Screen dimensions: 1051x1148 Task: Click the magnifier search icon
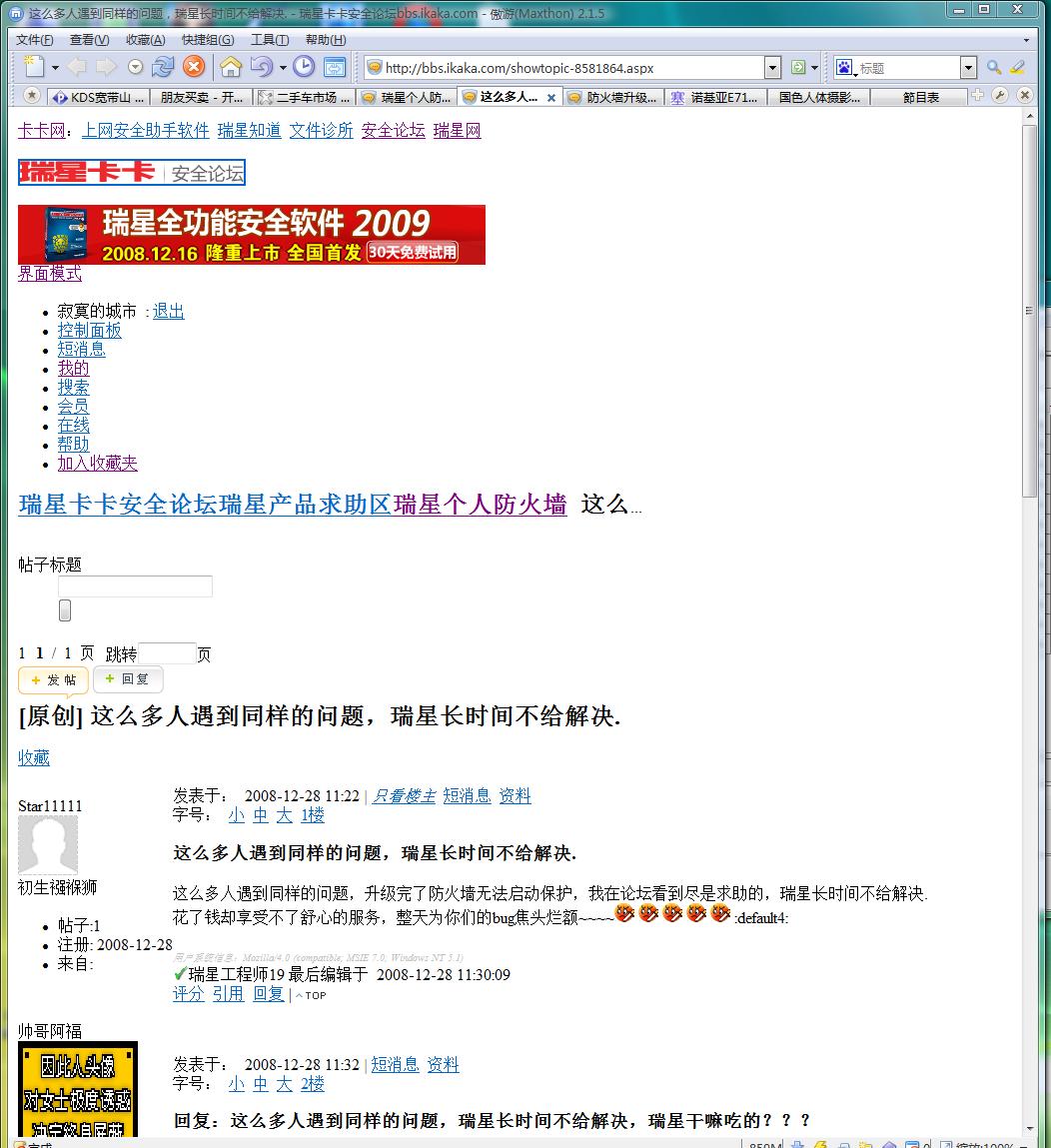[994, 67]
